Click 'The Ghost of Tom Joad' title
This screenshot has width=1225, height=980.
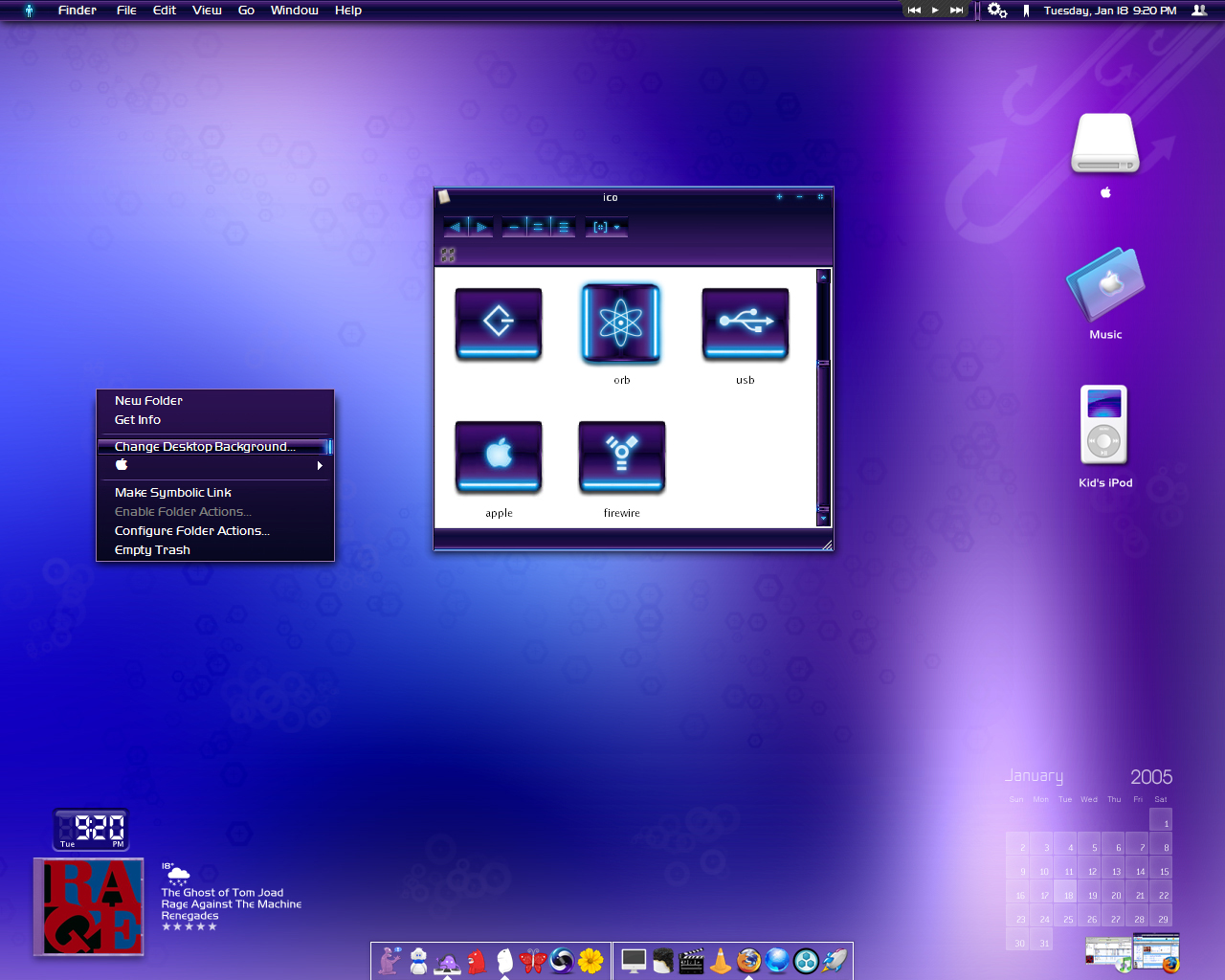click(222, 892)
